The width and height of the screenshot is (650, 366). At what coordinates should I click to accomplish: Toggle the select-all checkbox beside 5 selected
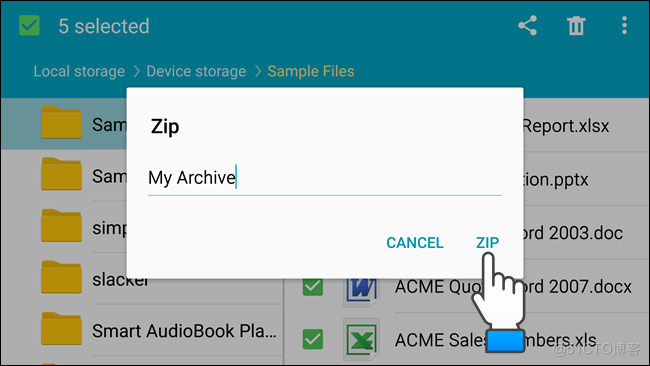(29, 26)
